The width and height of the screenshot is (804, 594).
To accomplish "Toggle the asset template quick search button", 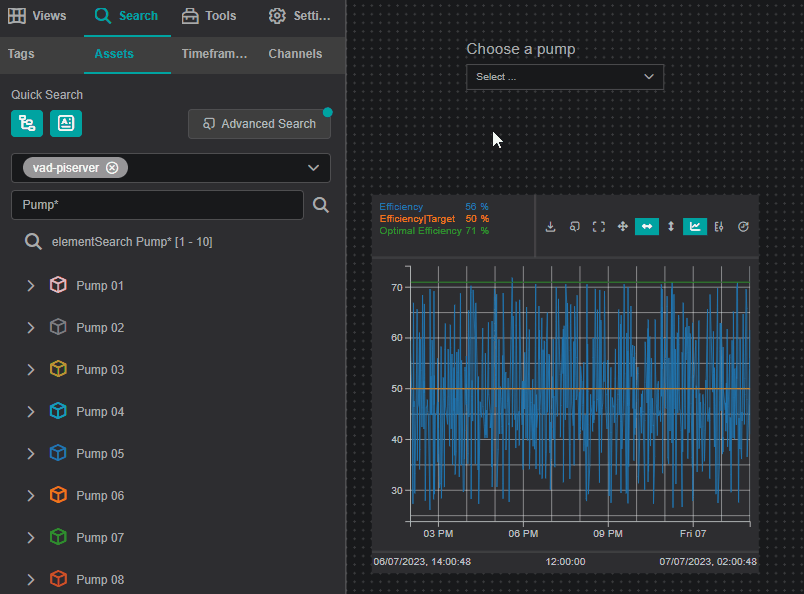I will [66, 123].
